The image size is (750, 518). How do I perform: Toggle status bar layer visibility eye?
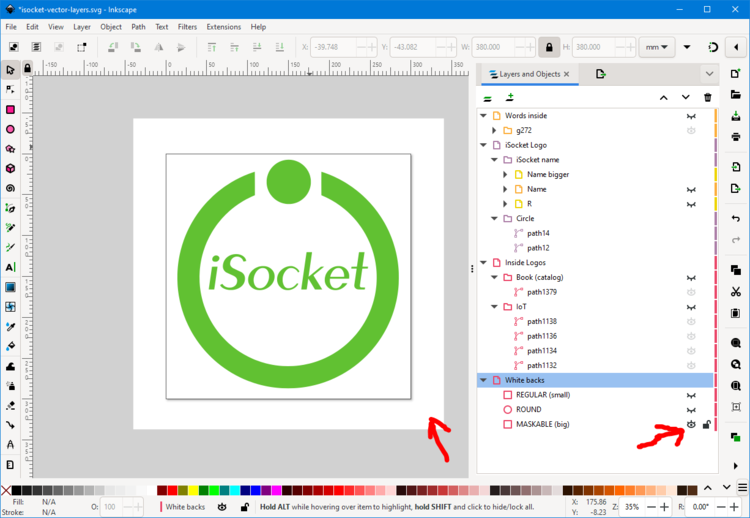221,507
